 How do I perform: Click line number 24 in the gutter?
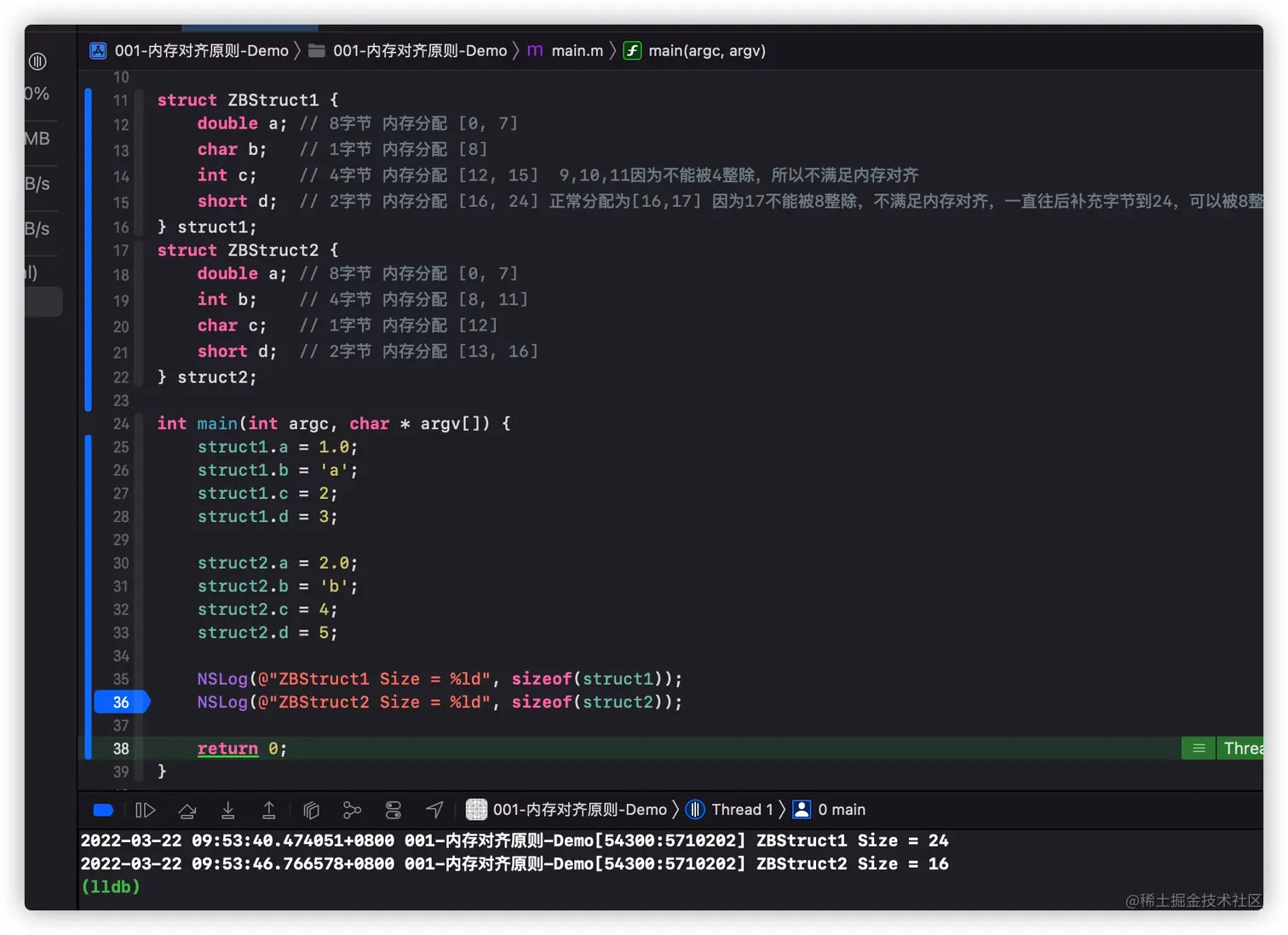tap(121, 424)
